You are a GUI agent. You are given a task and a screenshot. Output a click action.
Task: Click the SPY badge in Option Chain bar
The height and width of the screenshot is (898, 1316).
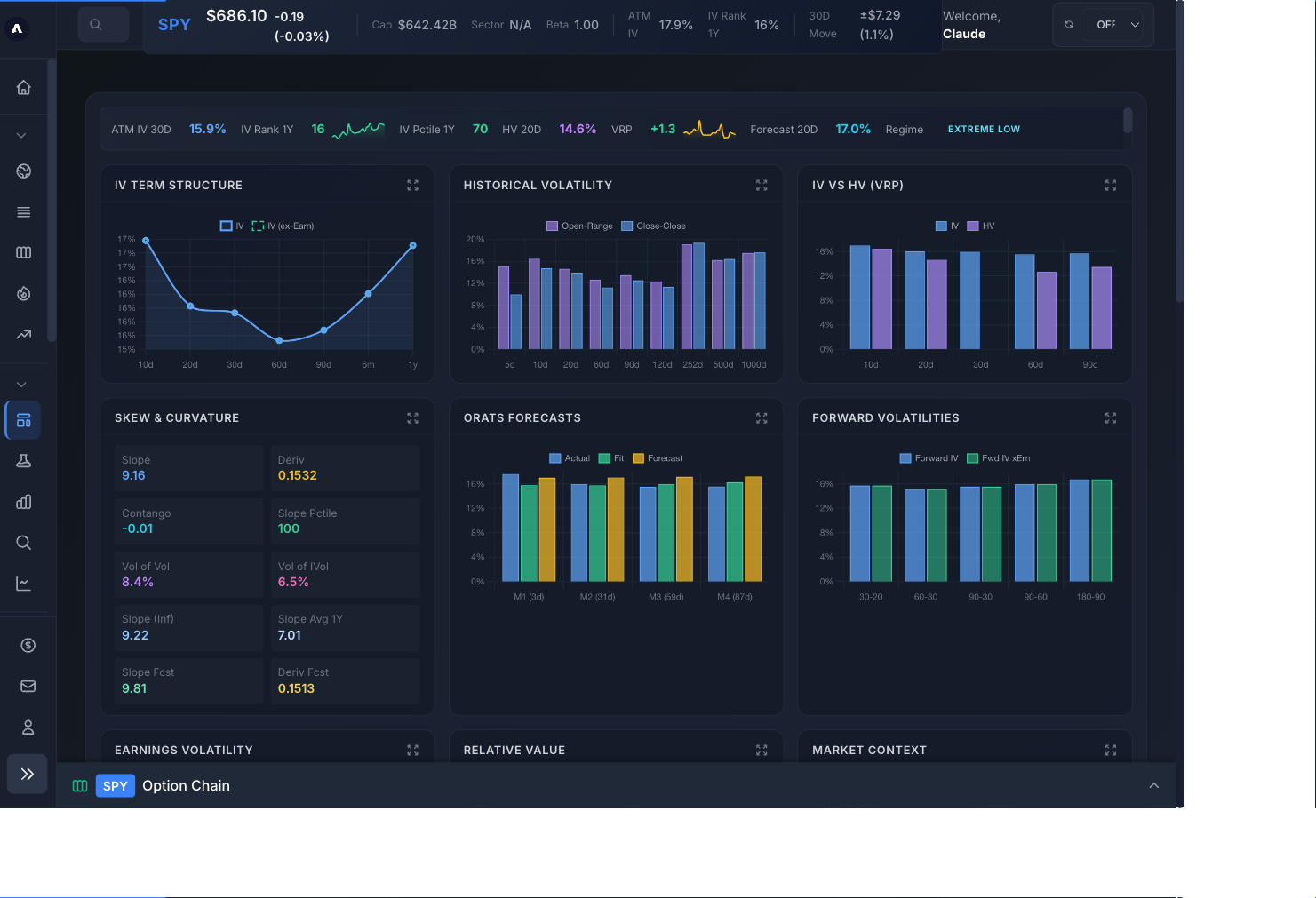(115, 785)
